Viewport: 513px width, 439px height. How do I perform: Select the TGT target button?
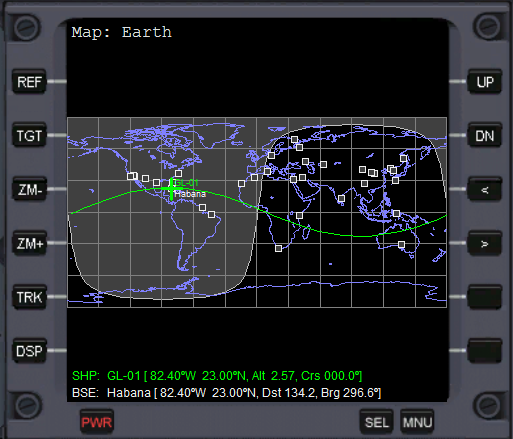click(29, 136)
